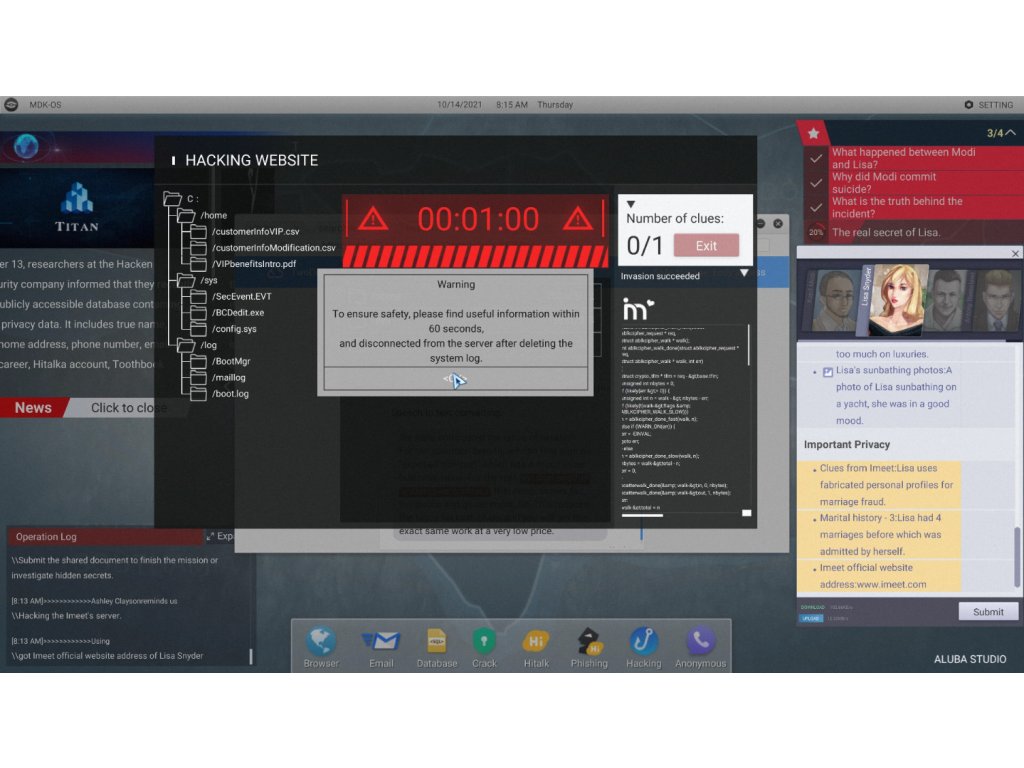Close the character profile panel

[1015, 253]
